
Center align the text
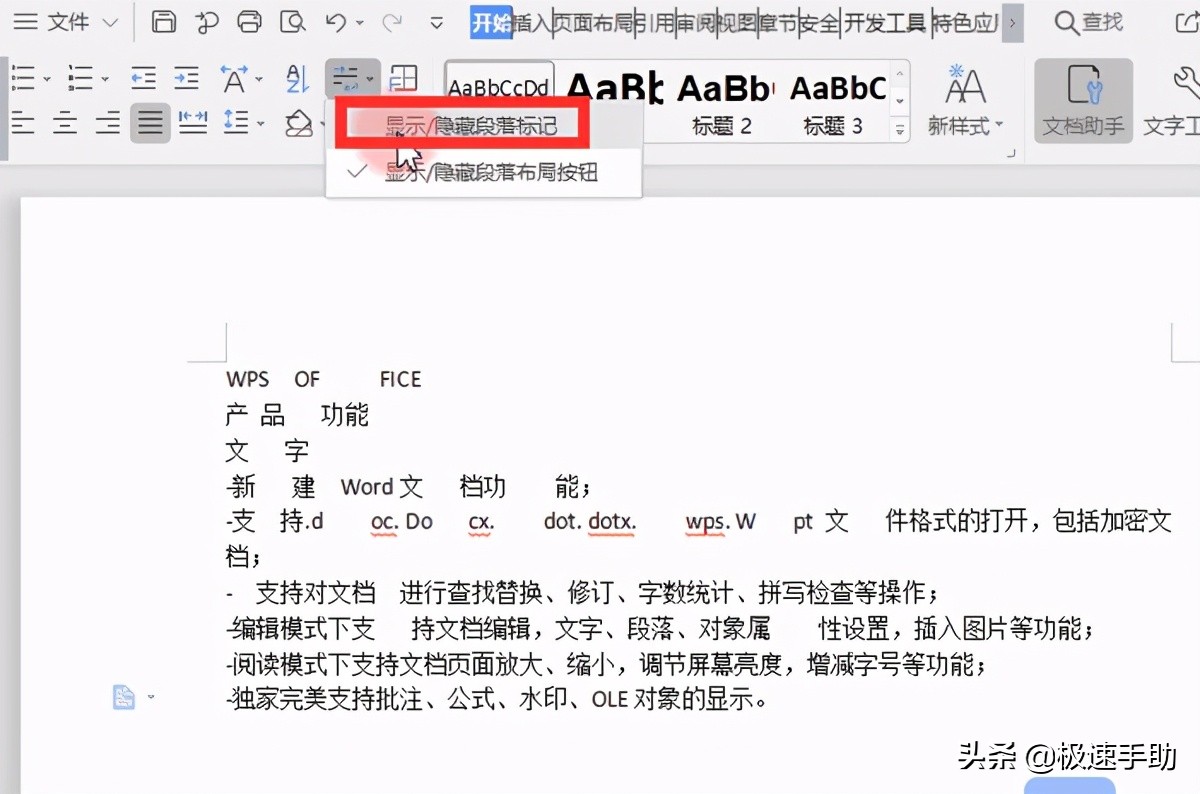65,123
